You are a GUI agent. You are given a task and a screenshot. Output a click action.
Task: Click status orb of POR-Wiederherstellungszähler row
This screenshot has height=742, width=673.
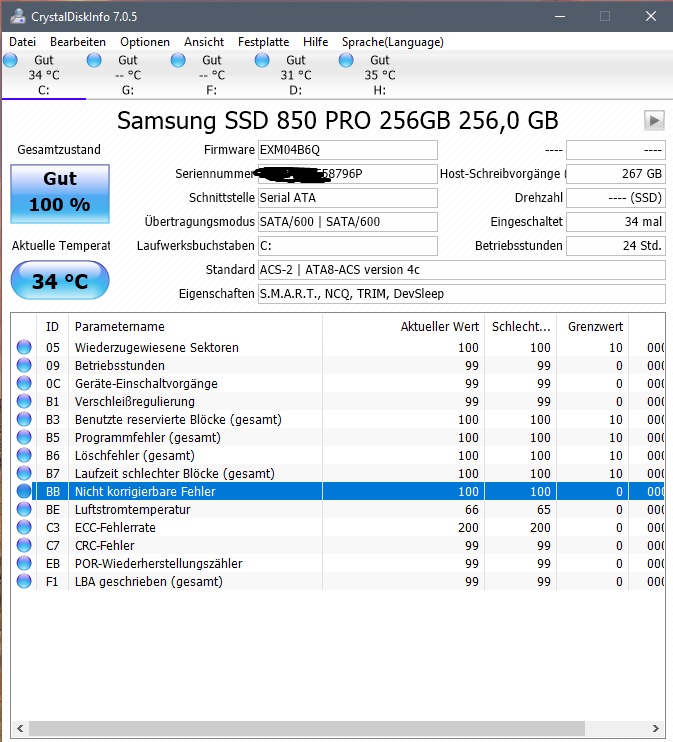(24, 563)
